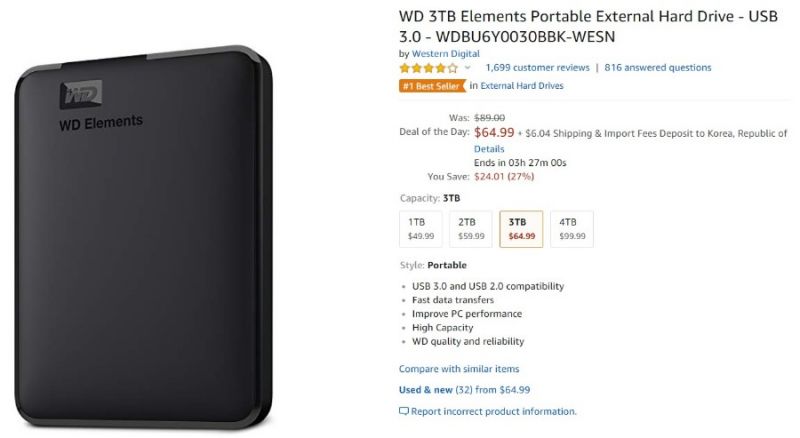Click Compare with similar items
The image size is (800, 438).
pos(459,369)
